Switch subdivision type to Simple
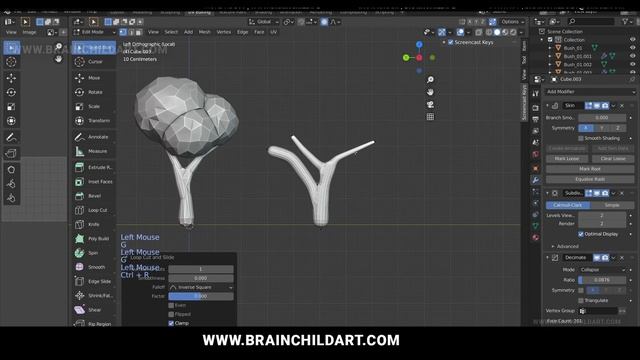 tap(612, 205)
